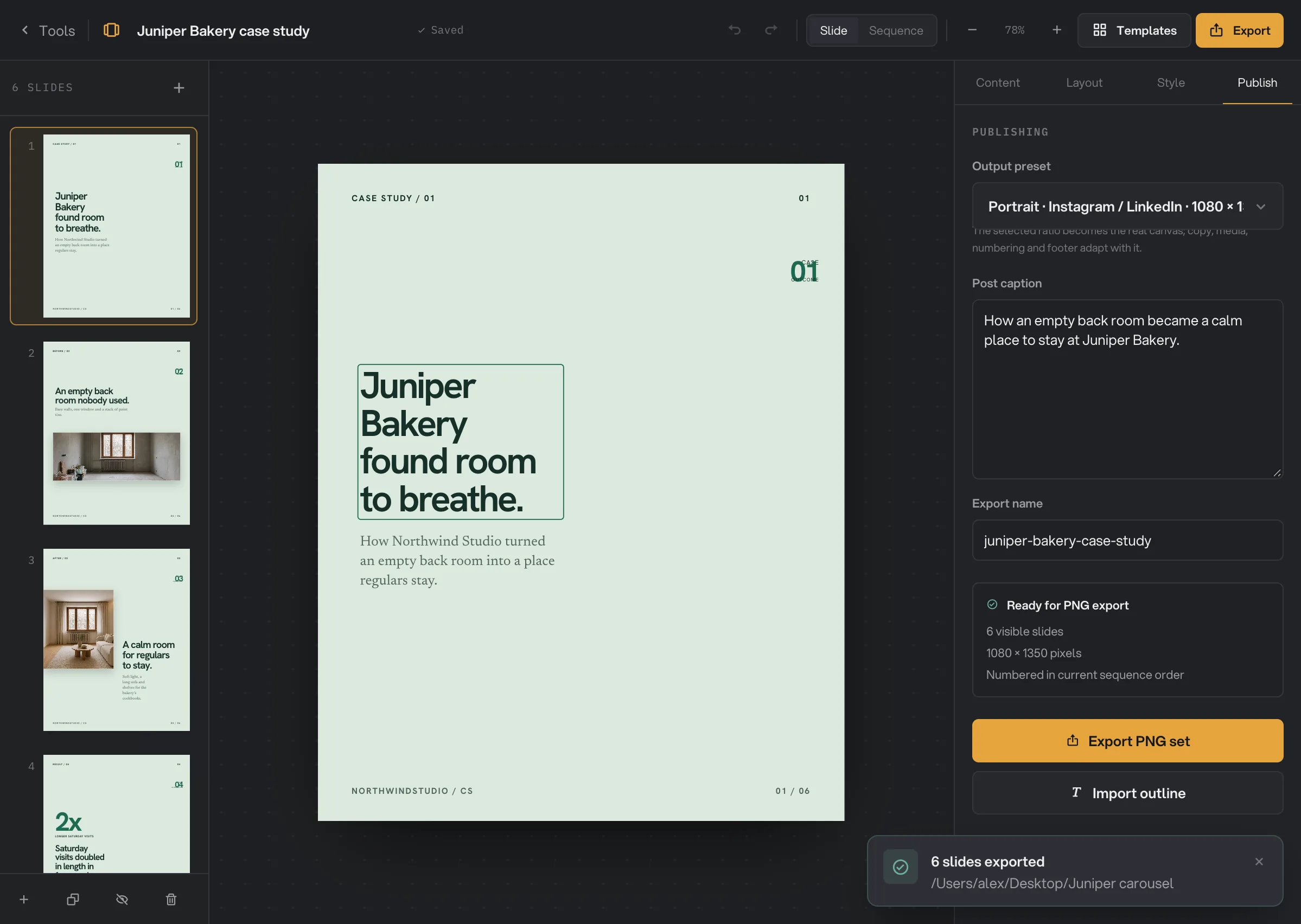Viewport: 1301px width, 924px height.
Task: Delete the selected slide
Action: pyautogui.click(x=171, y=899)
